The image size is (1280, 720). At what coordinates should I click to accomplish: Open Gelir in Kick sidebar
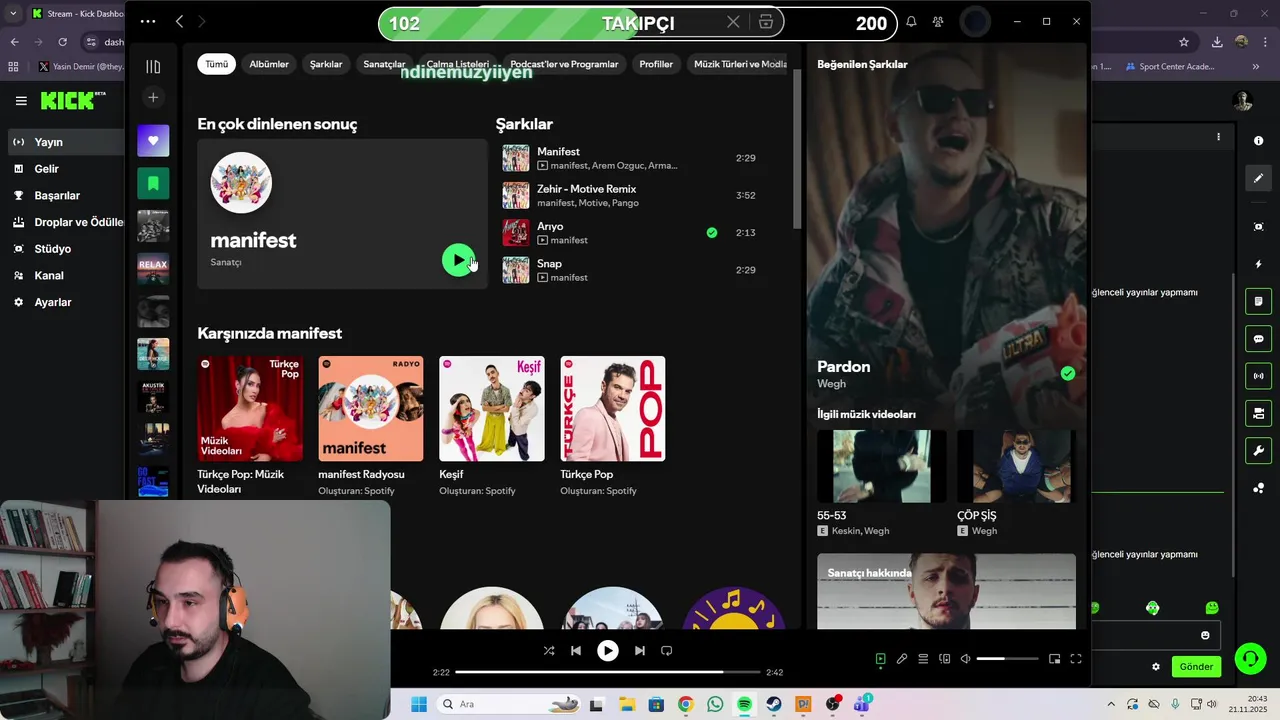[x=67, y=169]
